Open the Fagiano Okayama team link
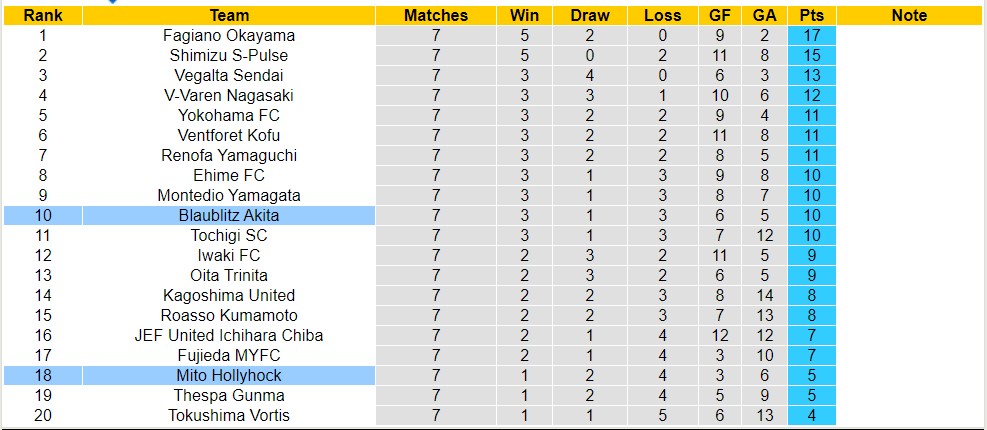987x430 pixels. pyautogui.click(x=229, y=35)
